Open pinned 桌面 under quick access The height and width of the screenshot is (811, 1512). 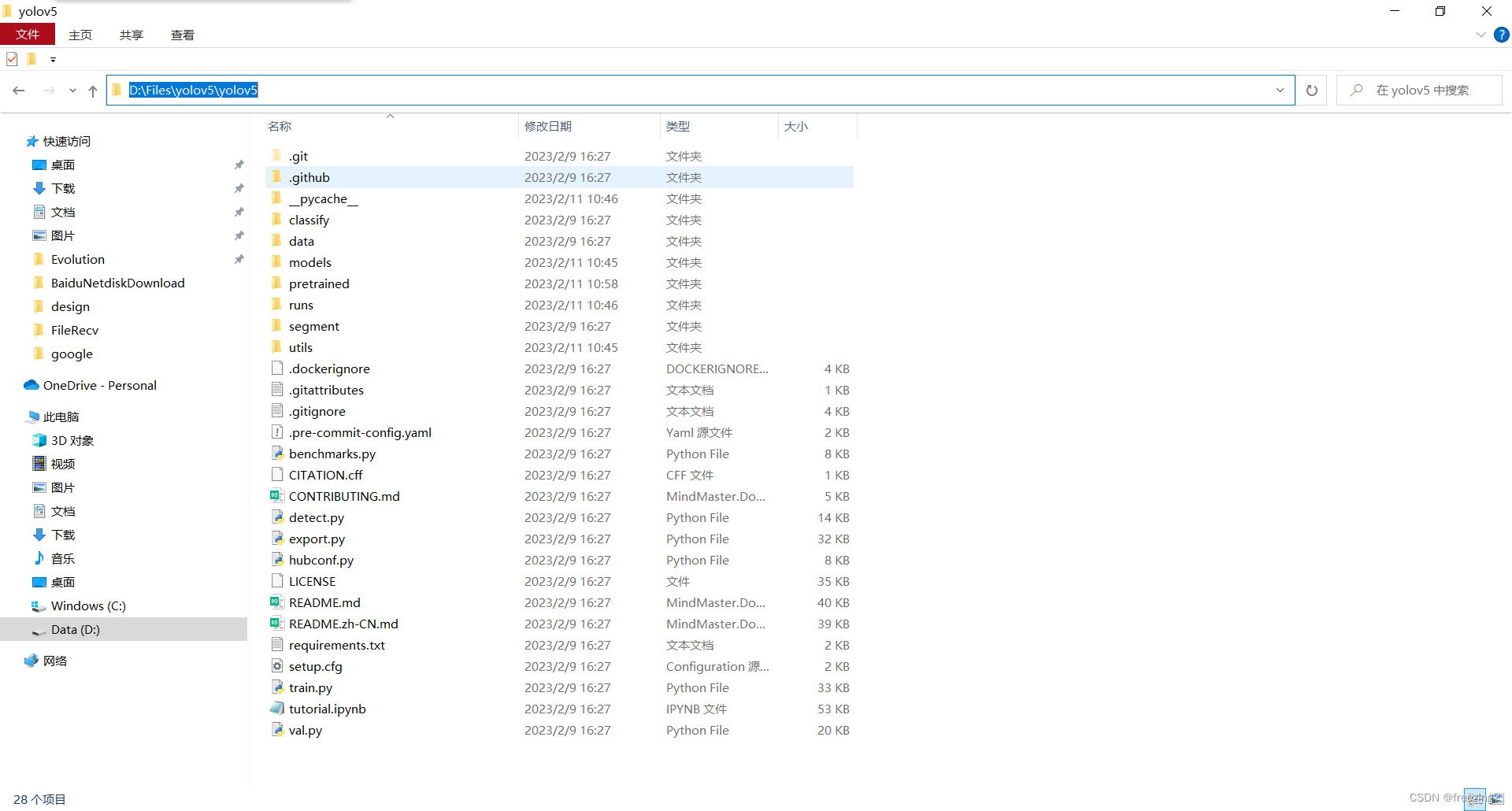tap(63, 165)
